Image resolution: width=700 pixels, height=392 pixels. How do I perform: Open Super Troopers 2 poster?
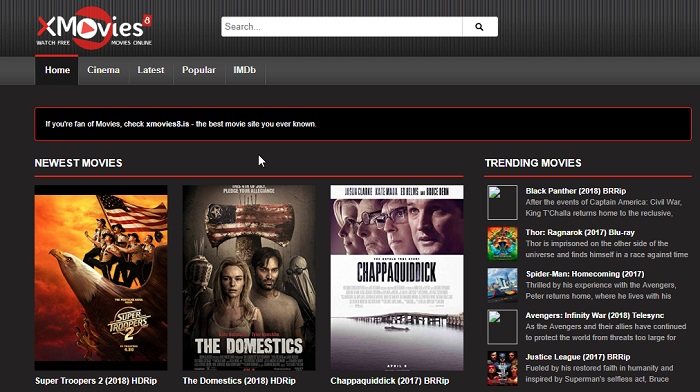coord(101,278)
